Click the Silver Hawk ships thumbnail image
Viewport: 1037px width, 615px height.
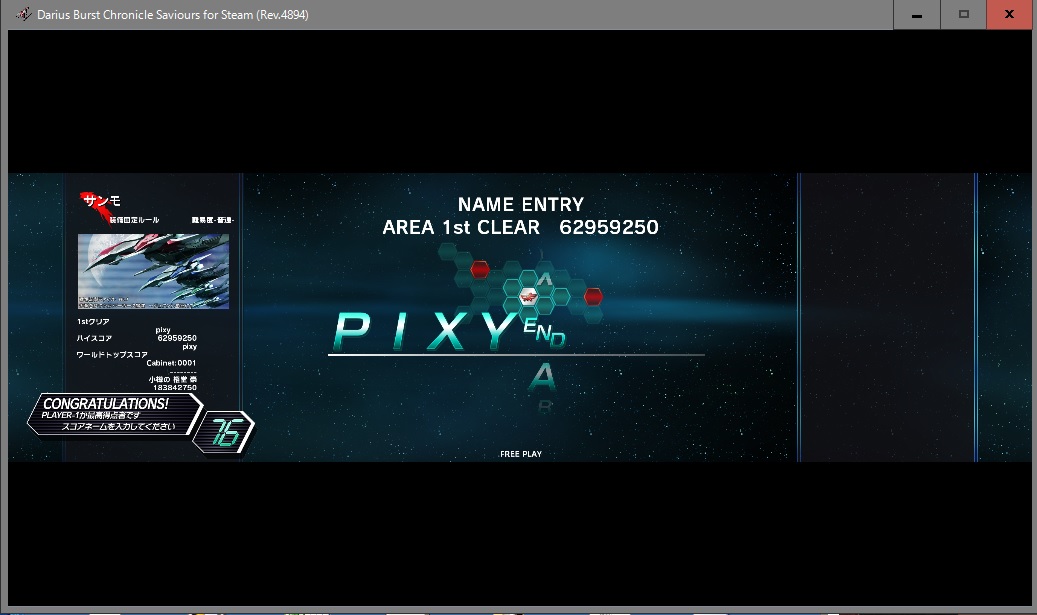tap(153, 271)
